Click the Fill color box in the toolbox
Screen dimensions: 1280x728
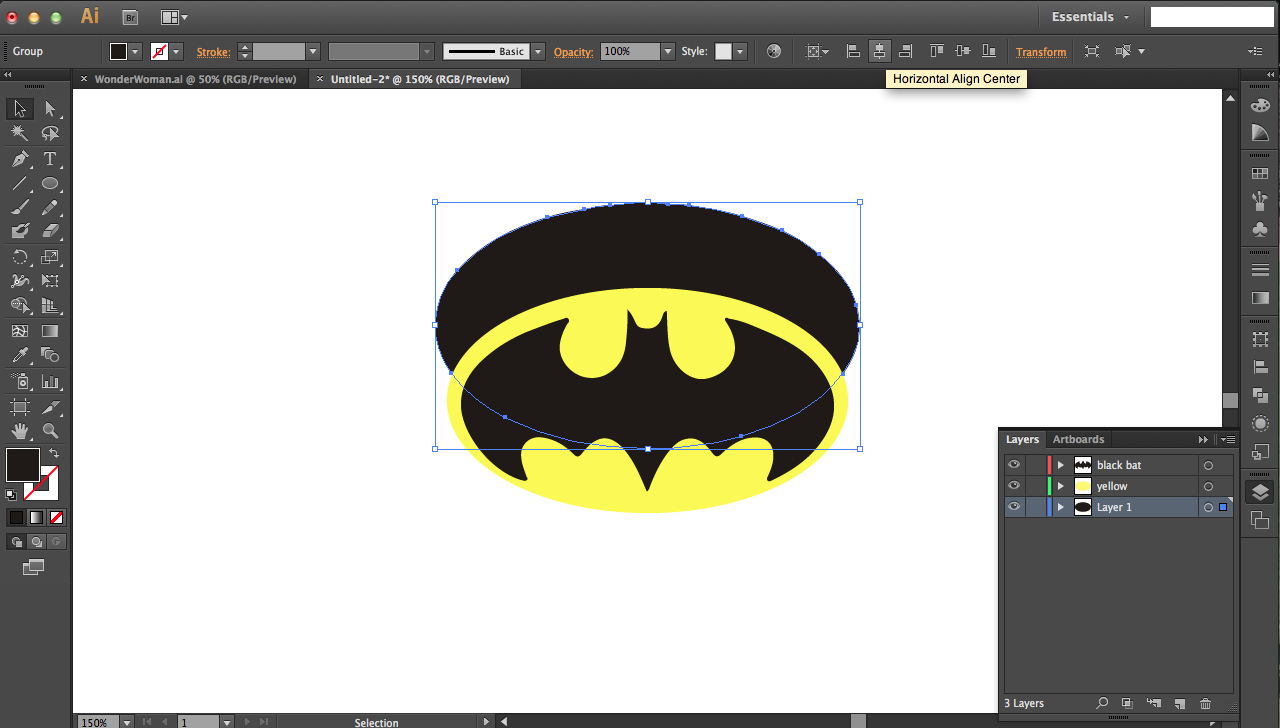tap(23, 465)
